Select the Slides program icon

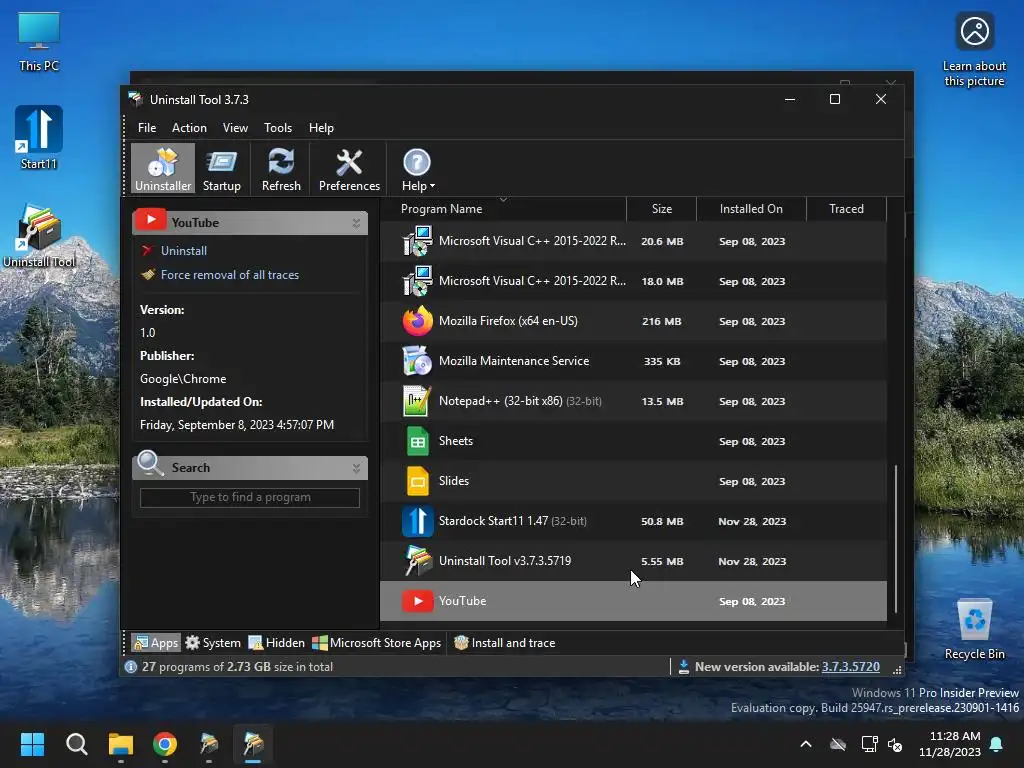click(x=417, y=481)
